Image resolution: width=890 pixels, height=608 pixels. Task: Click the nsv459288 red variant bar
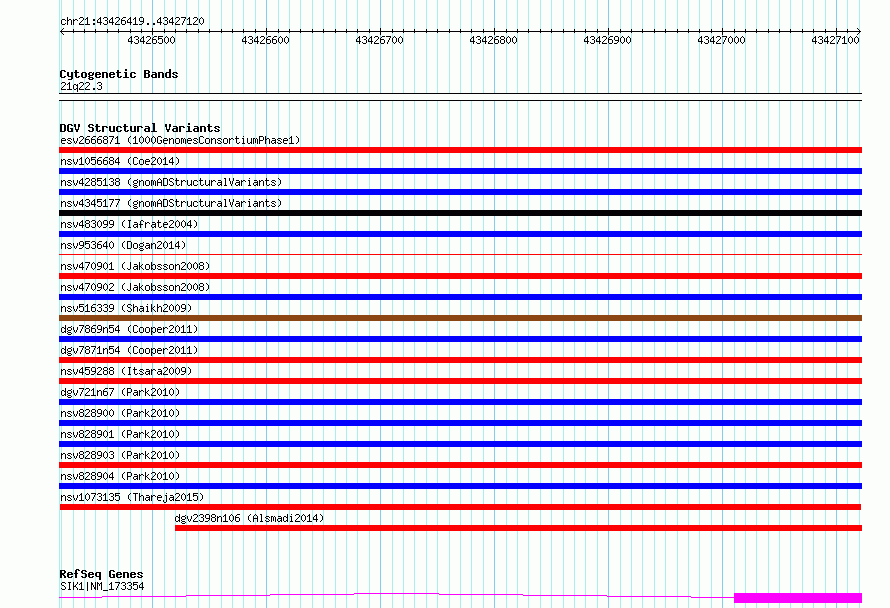[460, 381]
